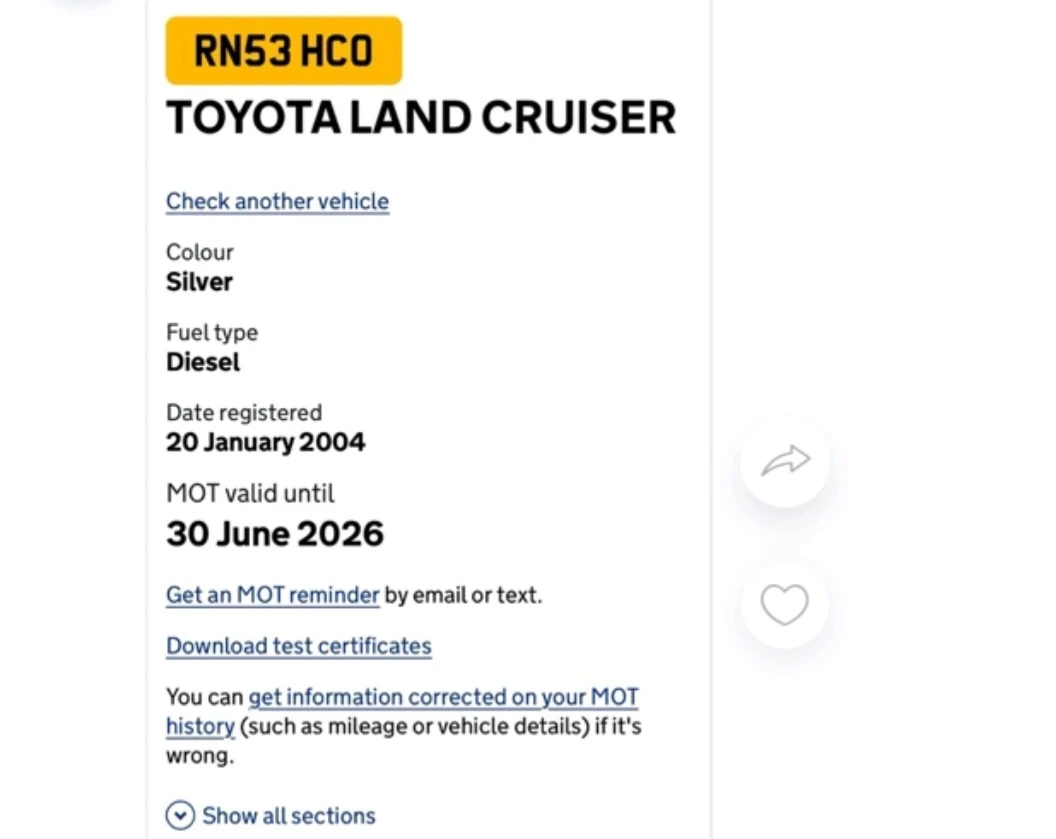Click the Colour label

(x=200, y=252)
